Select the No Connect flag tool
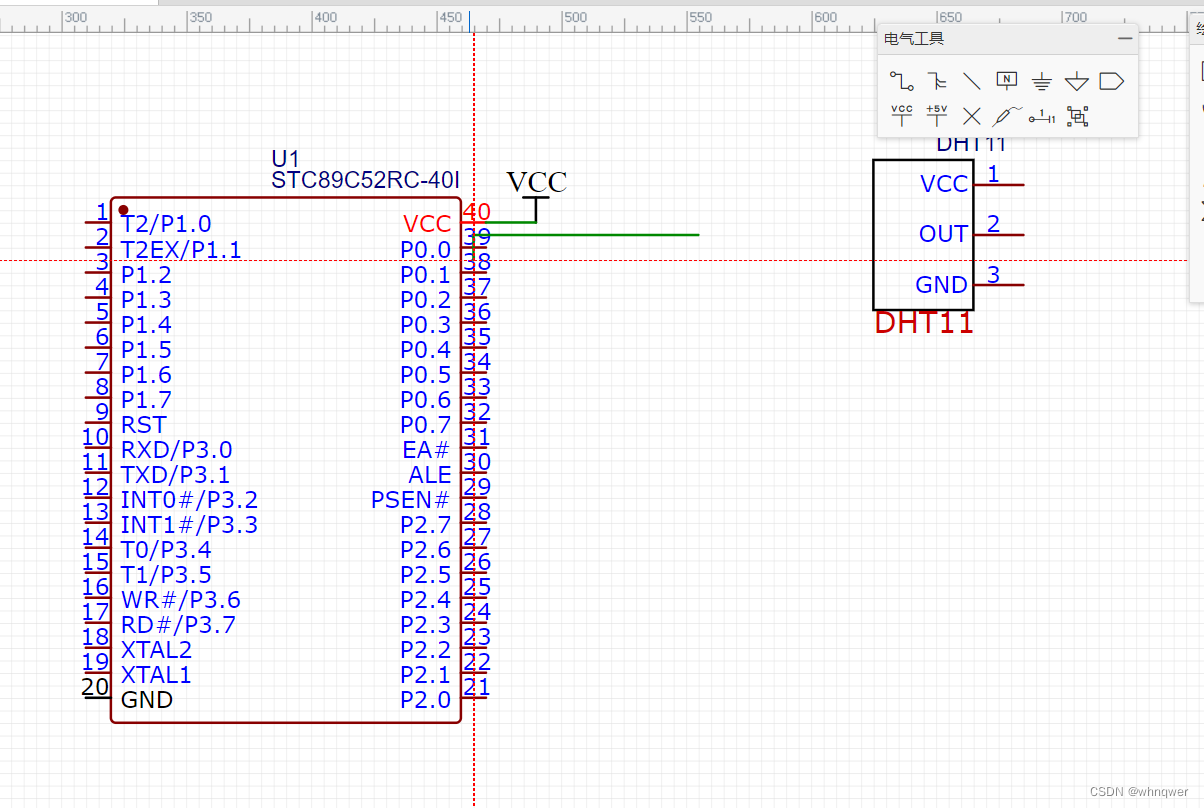This screenshot has height=808, width=1204. [x=971, y=117]
